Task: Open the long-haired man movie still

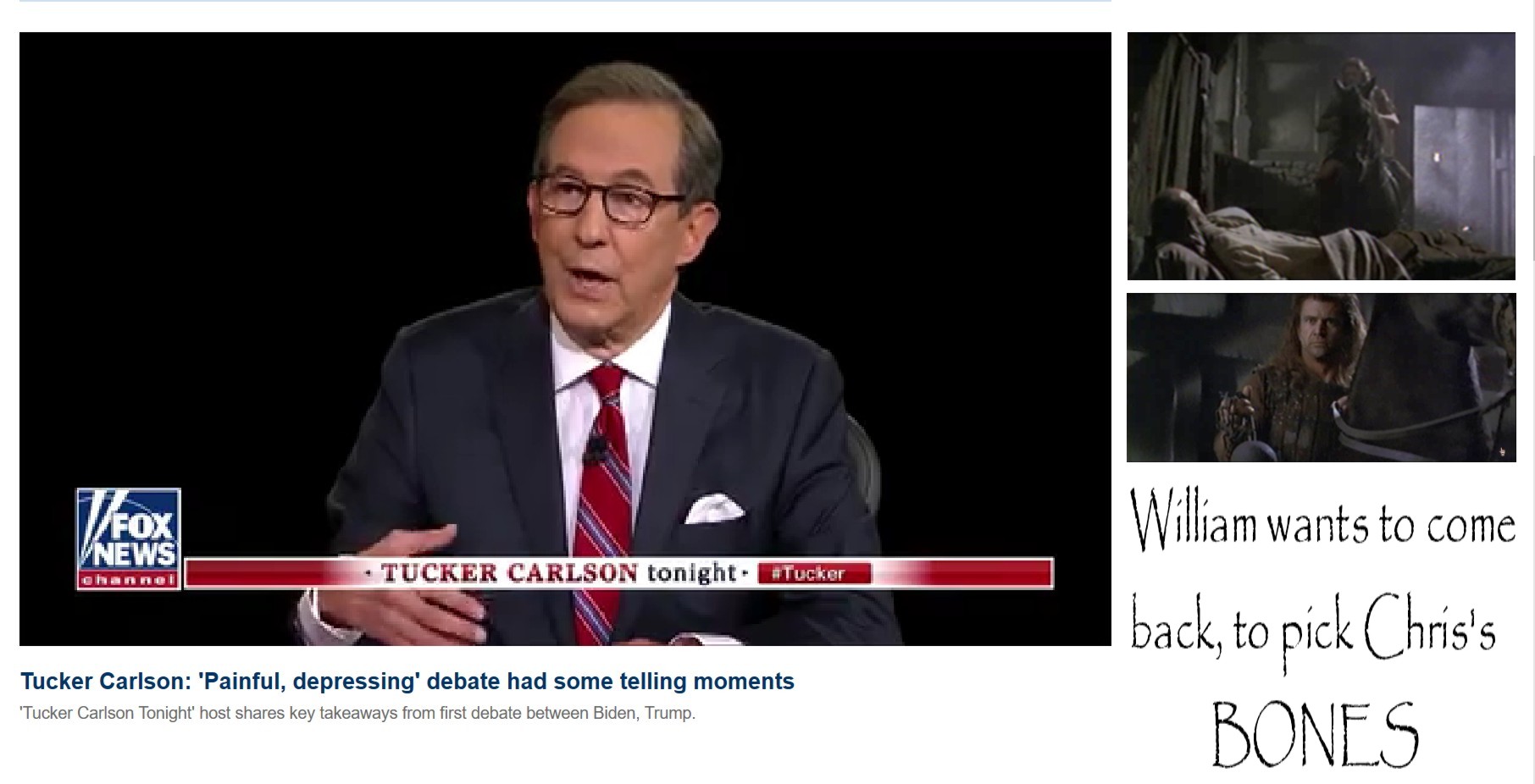Action: tap(1321, 378)
